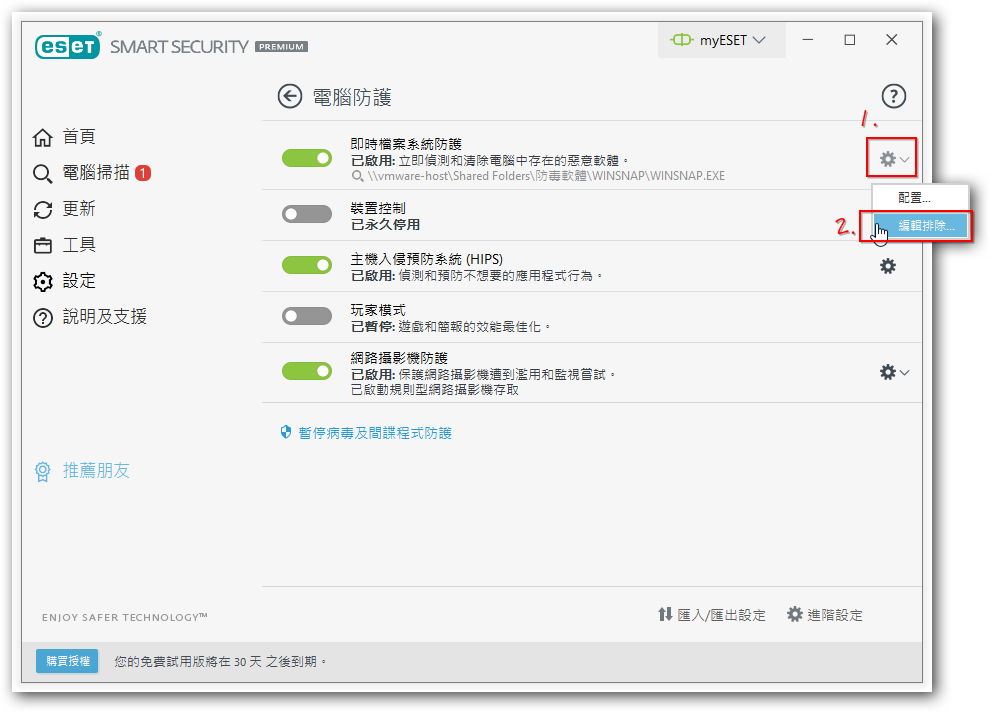Turn on 玩家模式 toggle
990x712 pixels.
point(307,316)
